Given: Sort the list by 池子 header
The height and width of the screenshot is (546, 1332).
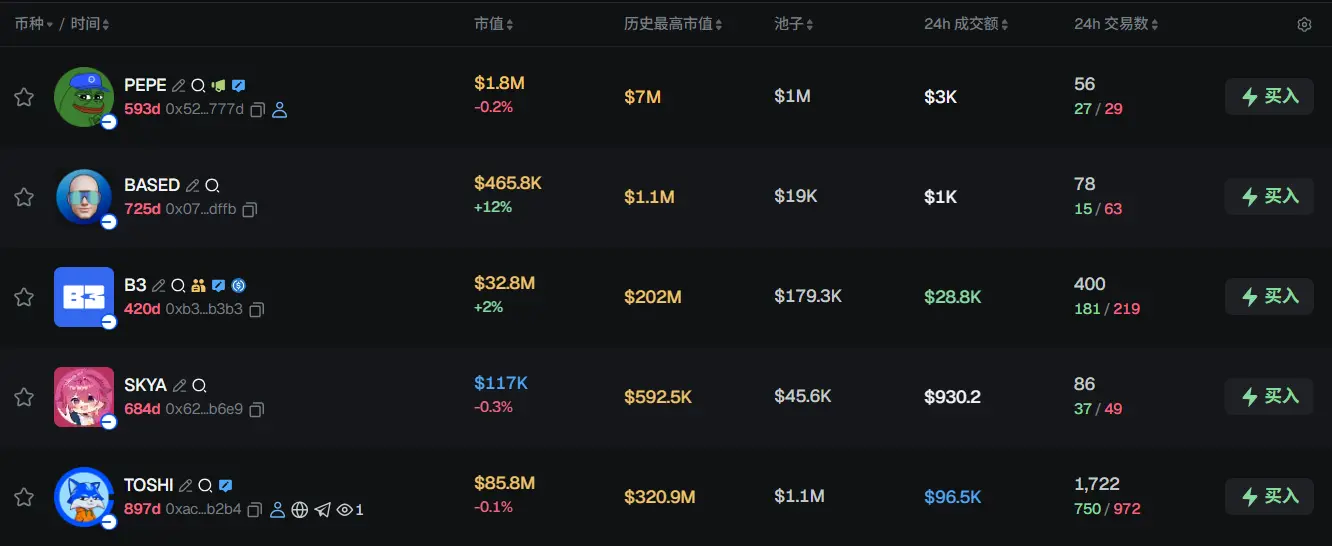Looking at the screenshot, I should [794, 24].
